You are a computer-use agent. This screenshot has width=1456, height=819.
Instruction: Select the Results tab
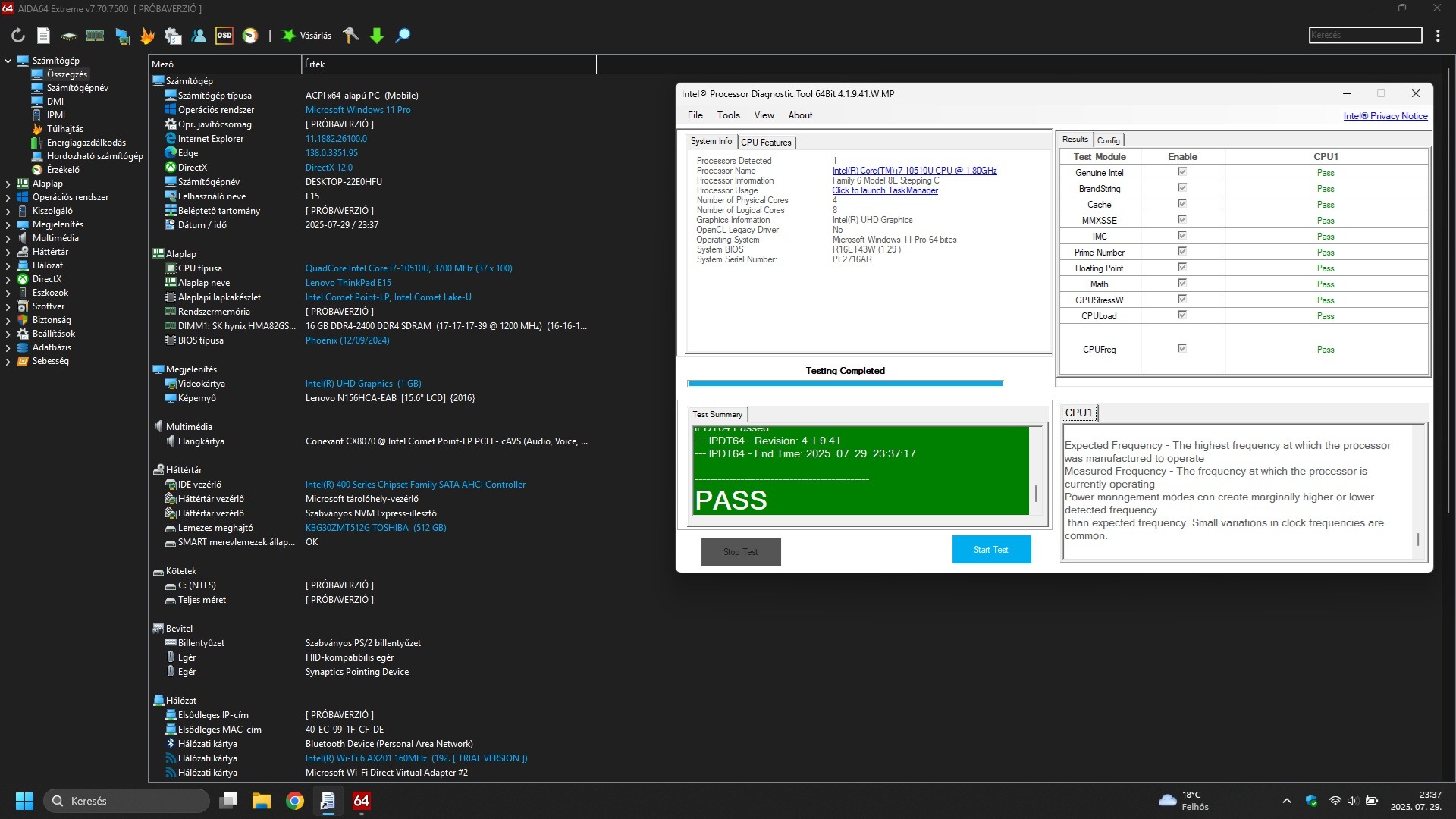(1075, 140)
